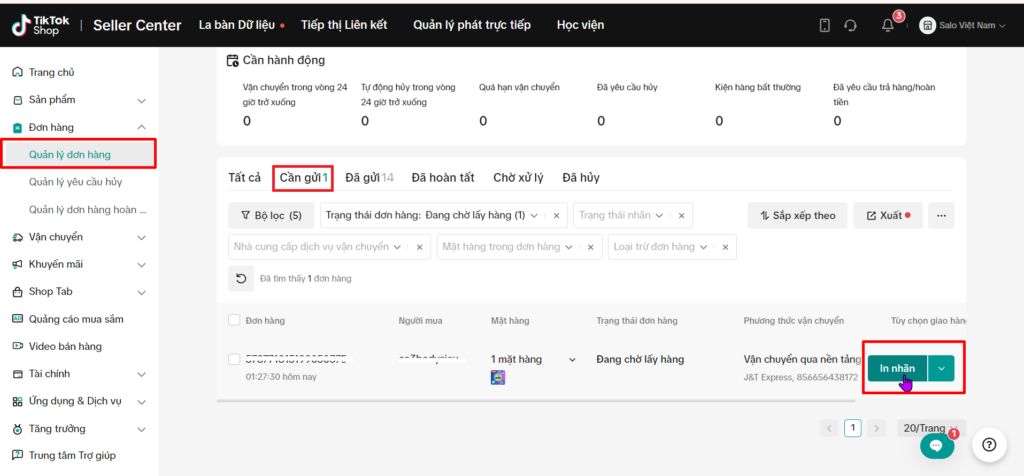Tick the select-all Đơn hàng header checkbox
This screenshot has height=476, width=1024.
point(234,320)
